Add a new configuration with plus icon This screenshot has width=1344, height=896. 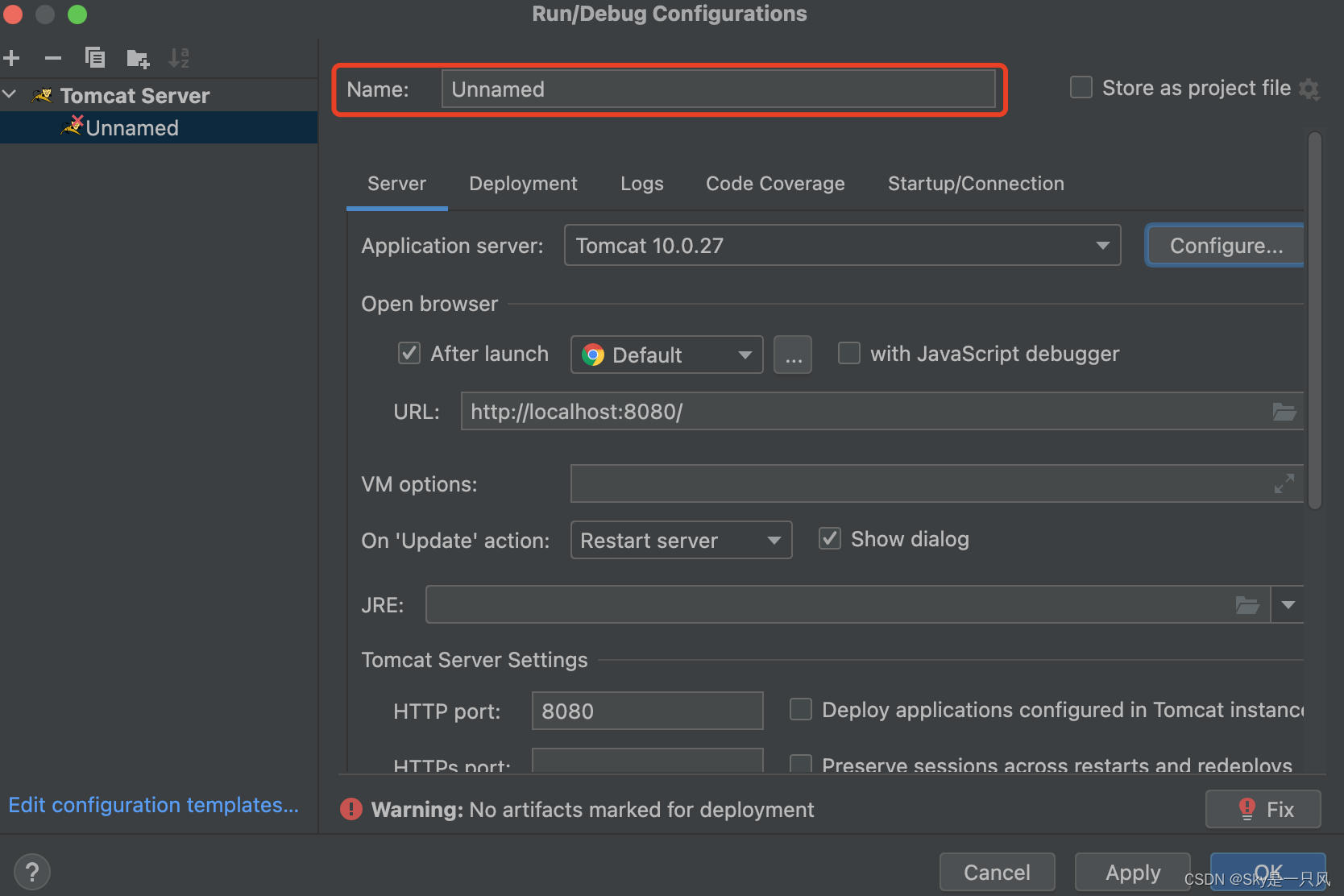tap(11, 58)
